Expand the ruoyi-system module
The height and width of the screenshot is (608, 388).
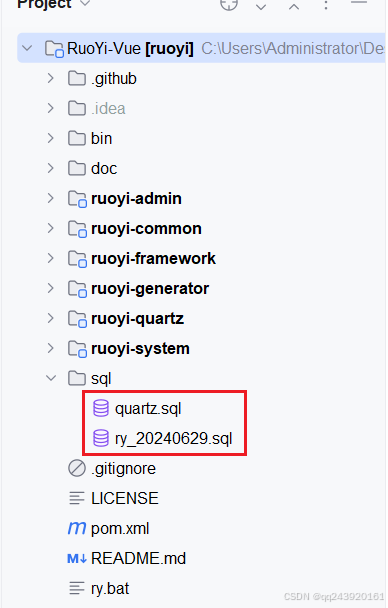[50, 348]
